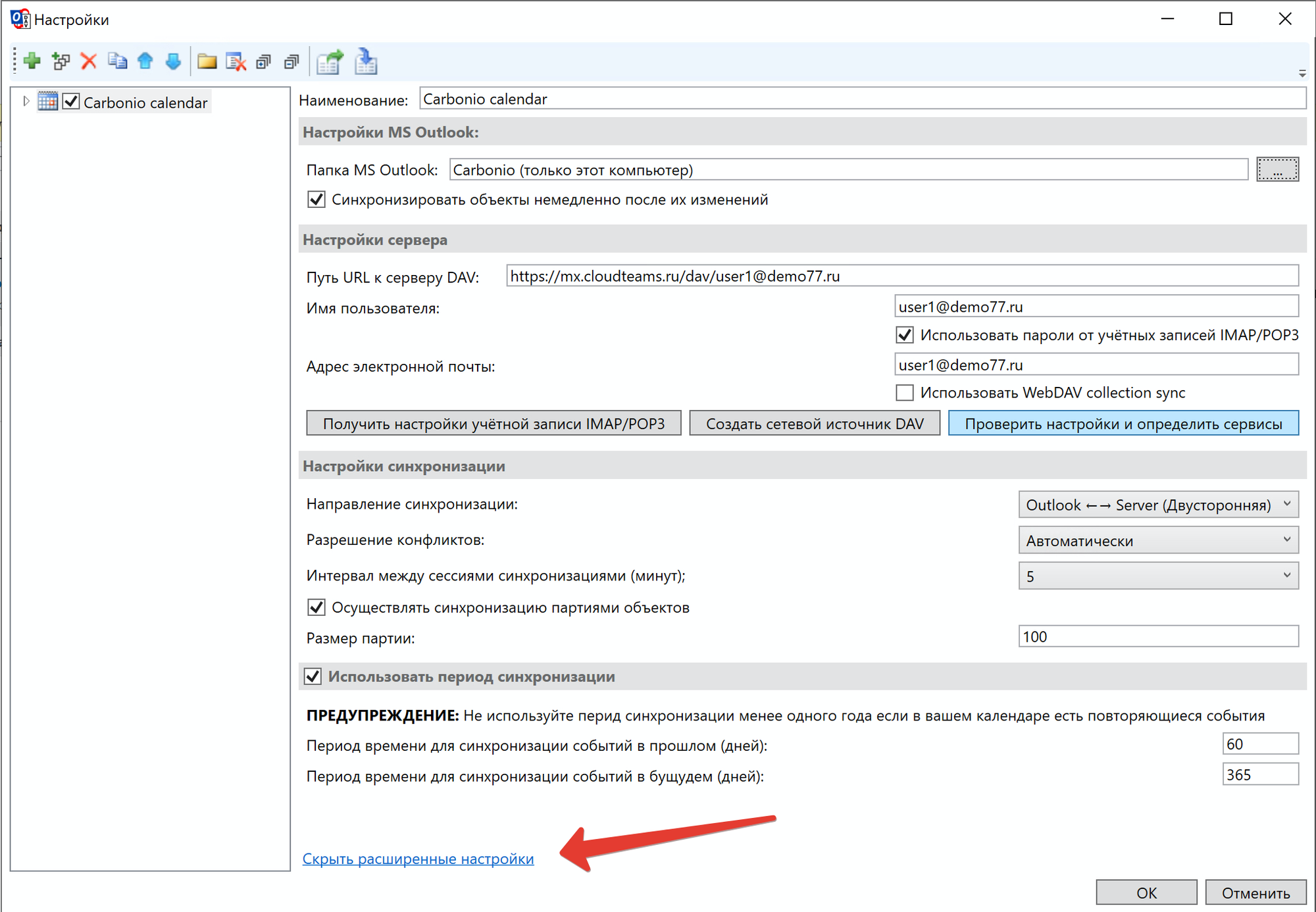
Task: Click the Get IMAP/POP3 account settings button
Action: coord(493,423)
